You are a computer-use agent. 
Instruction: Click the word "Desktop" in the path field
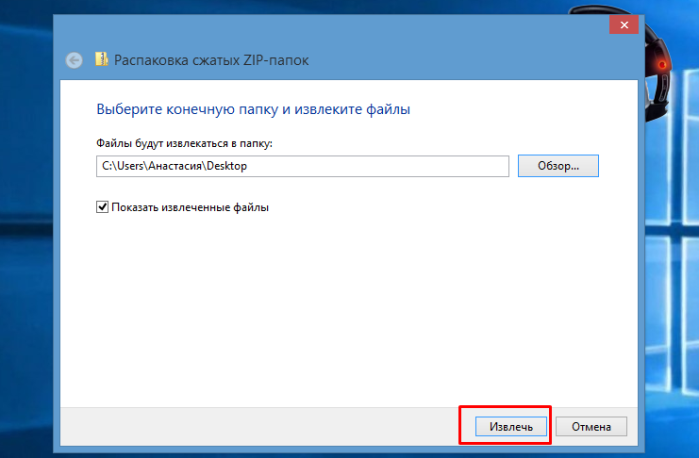(x=226, y=166)
